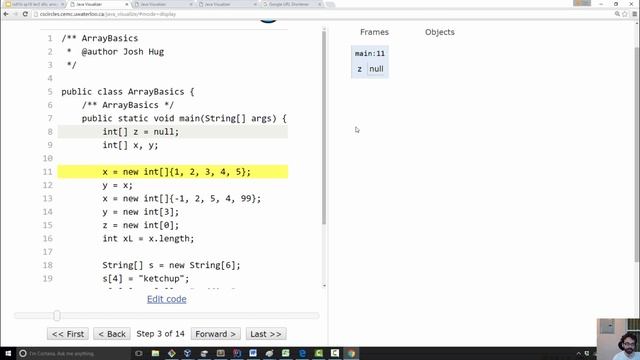Click the '@author Josh Hug' comment line
The image size is (640, 360).
(x=122, y=52)
